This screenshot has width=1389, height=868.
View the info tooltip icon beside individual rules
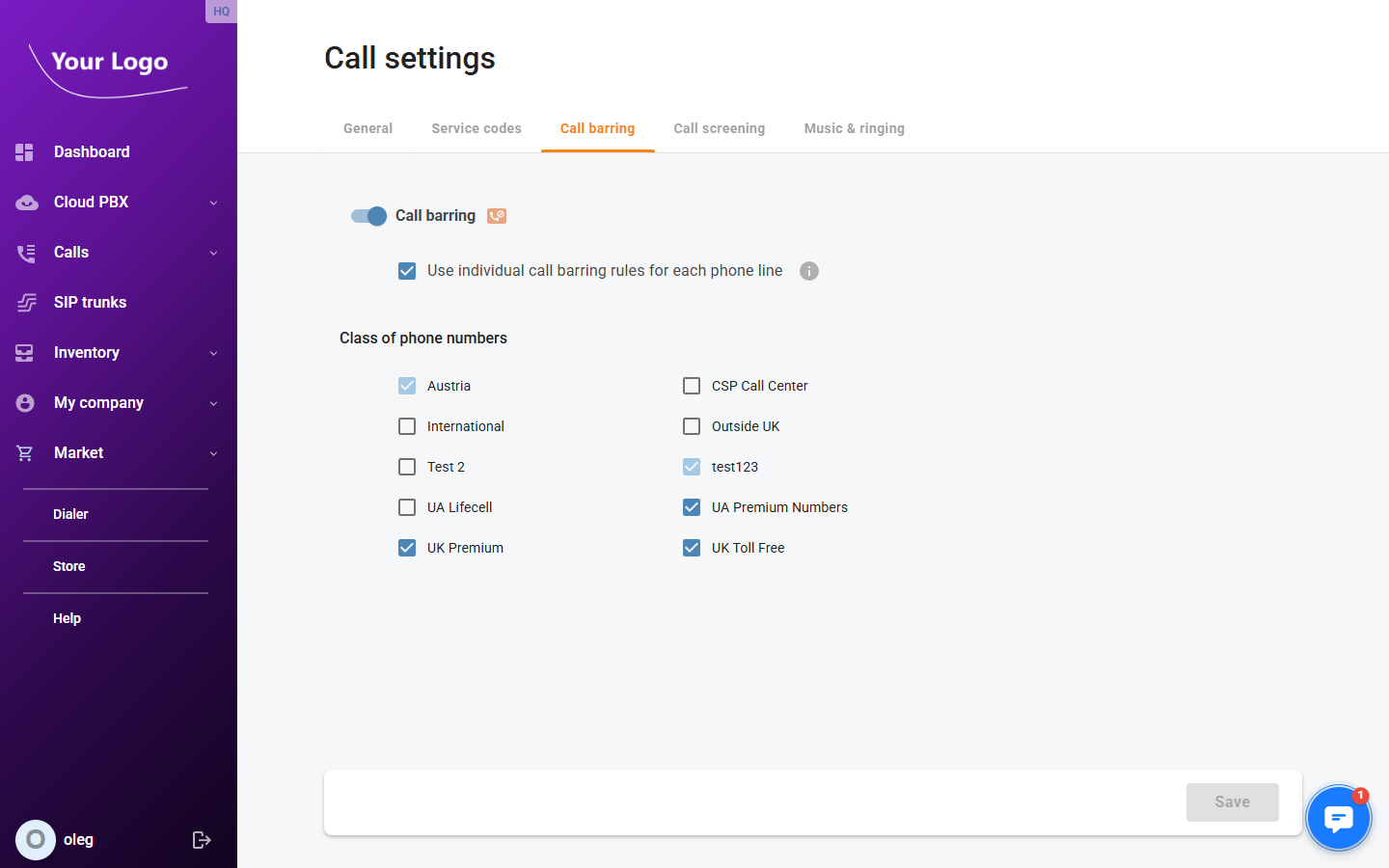point(809,271)
